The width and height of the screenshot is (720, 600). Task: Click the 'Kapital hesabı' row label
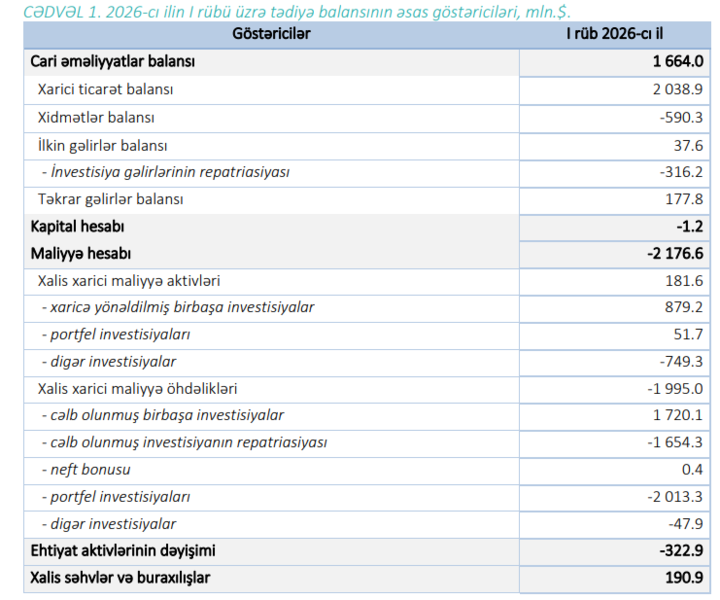[77, 226]
